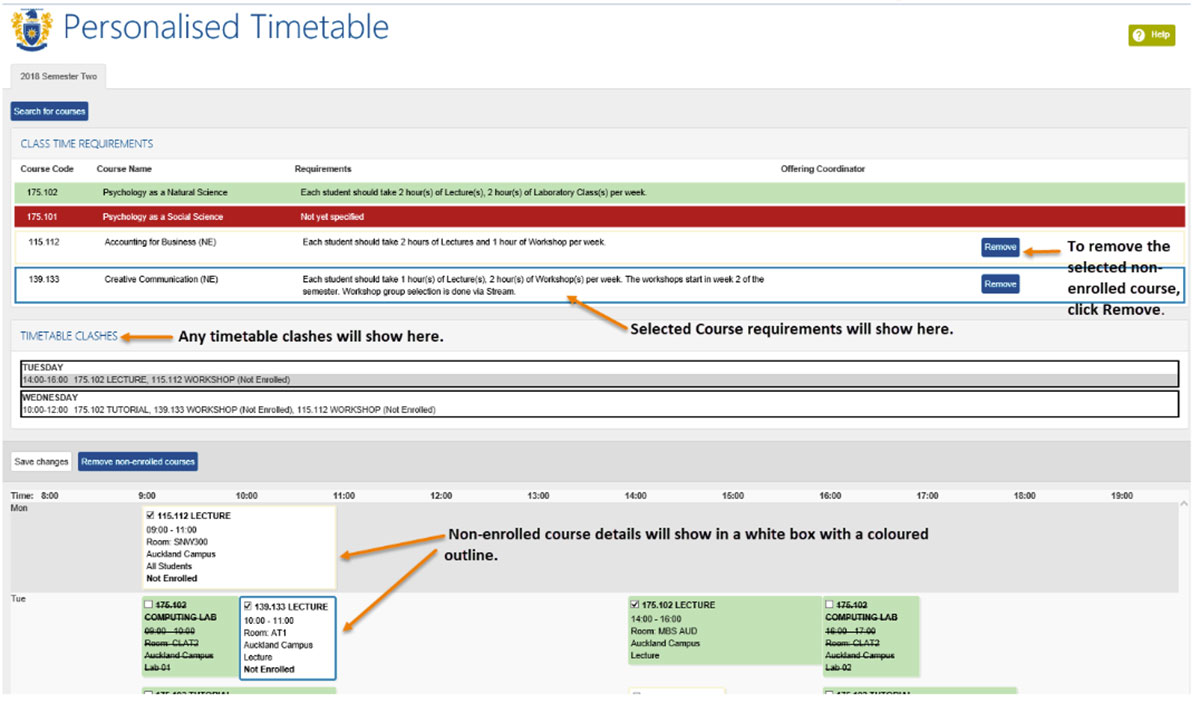Switch to the 2018 Semester Two tab

tap(56, 76)
